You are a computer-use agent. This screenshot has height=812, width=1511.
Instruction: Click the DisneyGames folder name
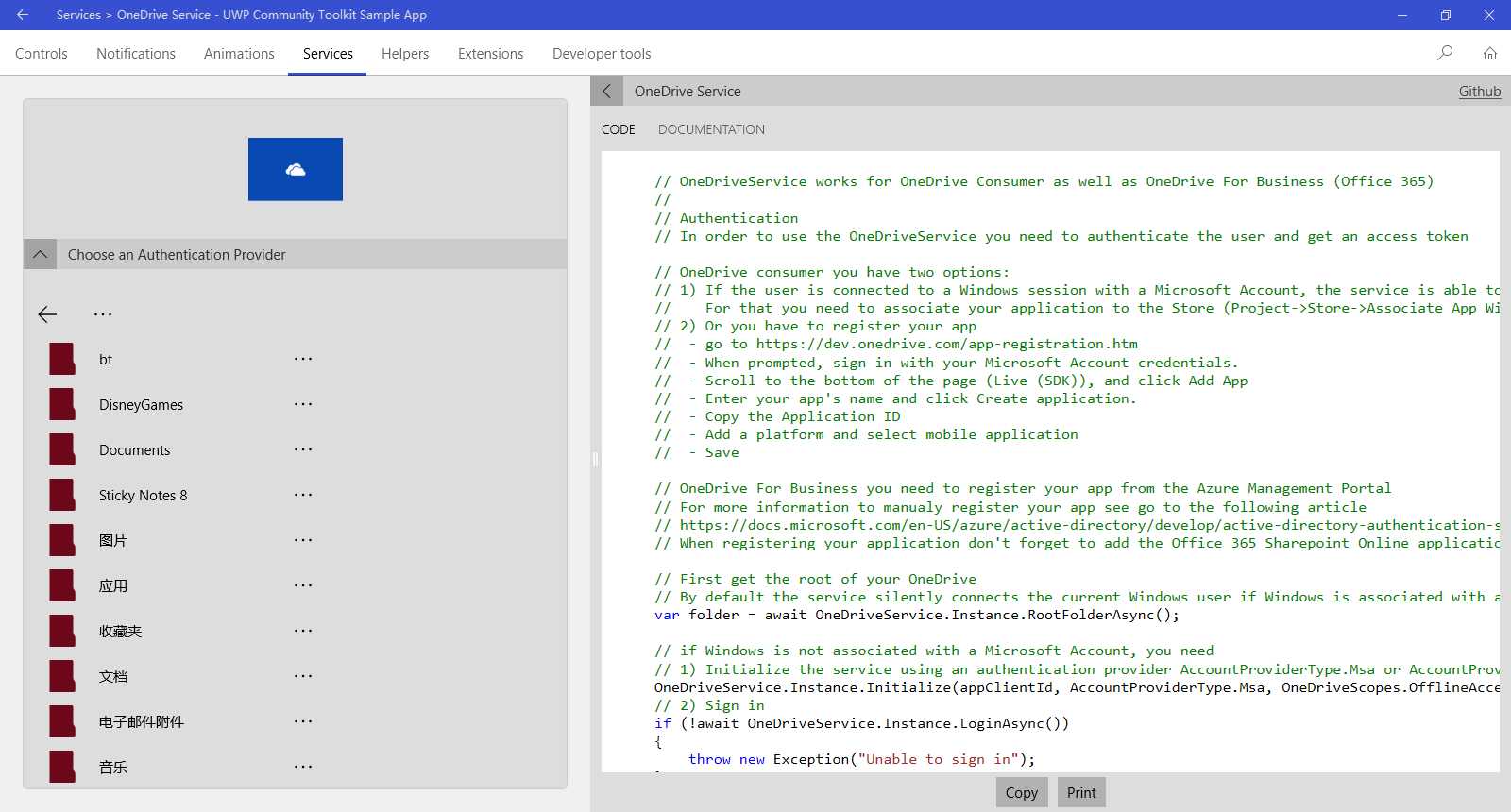(x=141, y=404)
